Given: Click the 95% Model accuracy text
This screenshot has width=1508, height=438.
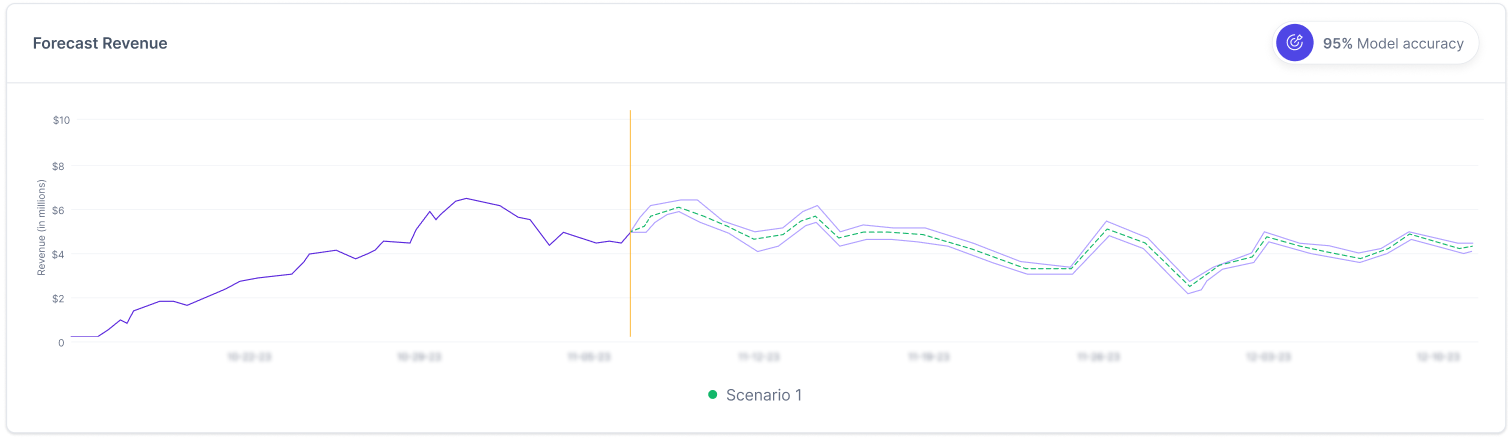Looking at the screenshot, I should pos(1392,43).
